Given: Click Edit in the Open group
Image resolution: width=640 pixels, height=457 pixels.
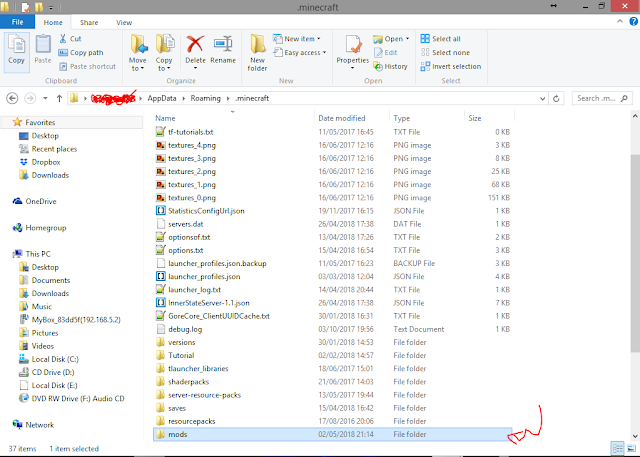Looking at the screenshot, I should (x=386, y=53).
